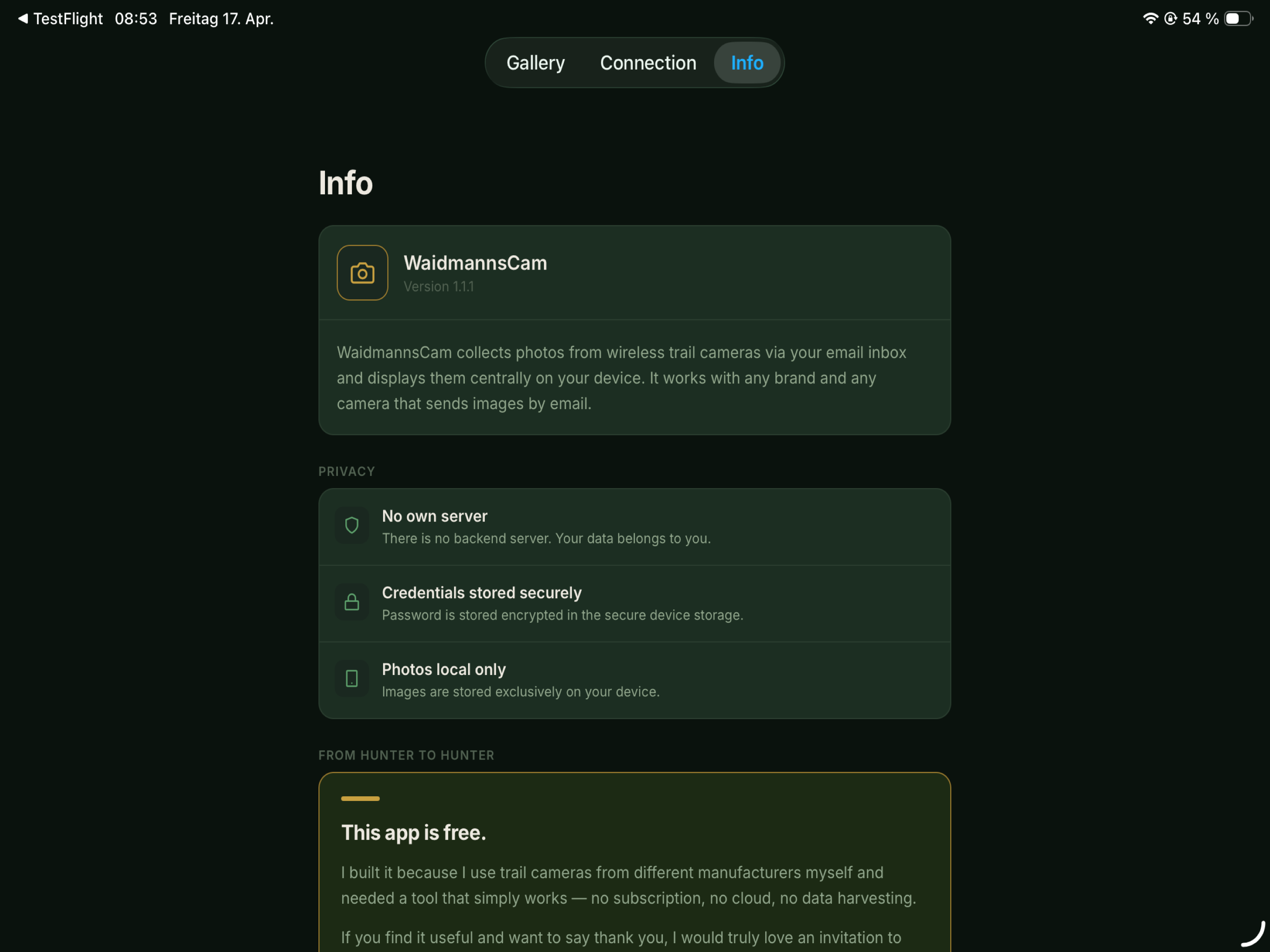The image size is (1270, 952).
Task: Select the Credentials stored securely row
Action: click(x=635, y=603)
